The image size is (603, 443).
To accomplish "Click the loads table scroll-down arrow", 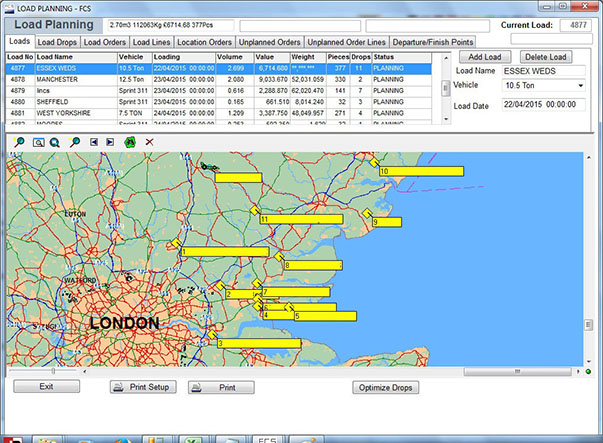I will [x=445, y=119].
